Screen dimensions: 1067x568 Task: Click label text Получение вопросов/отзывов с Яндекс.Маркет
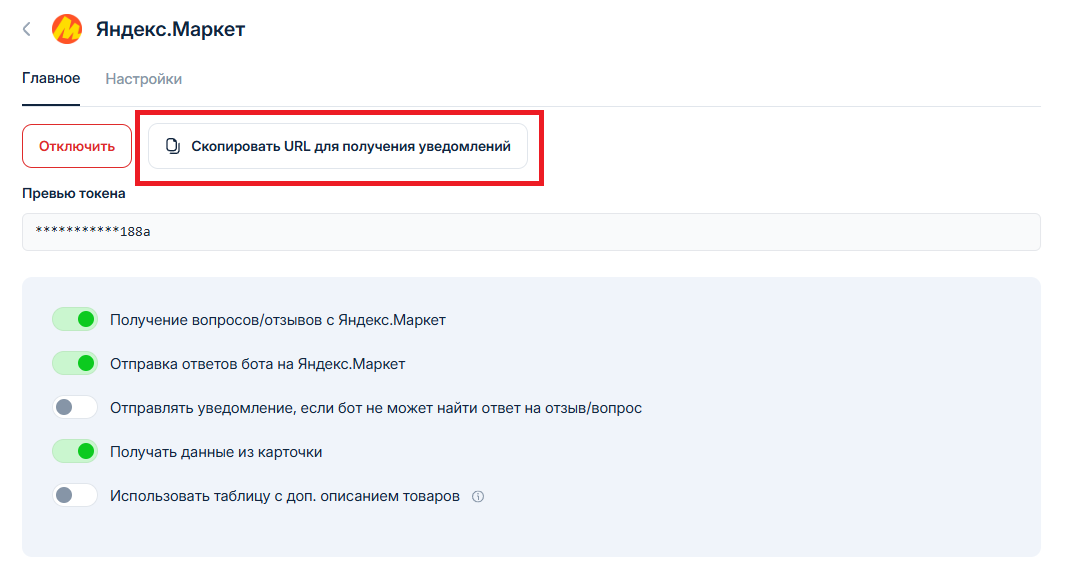(x=278, y=320)
